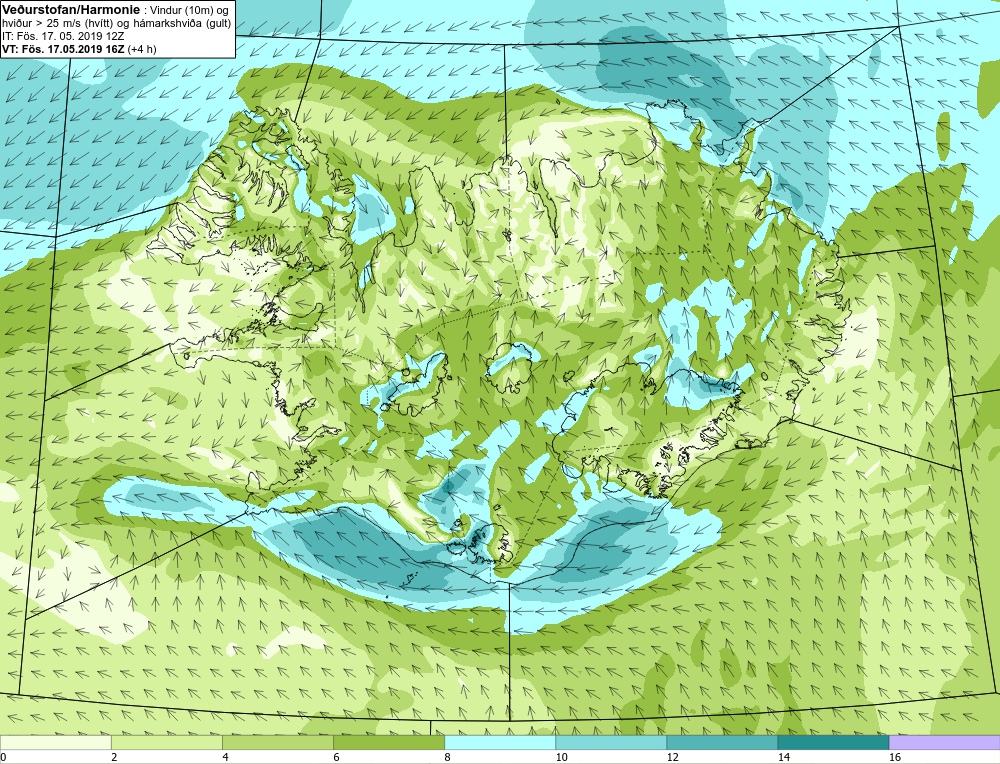Image resolution: width=1000 pixels, height=764 pixels.
Task: Click the 12–14 m/s teal legend swatch
Action: 722,742
